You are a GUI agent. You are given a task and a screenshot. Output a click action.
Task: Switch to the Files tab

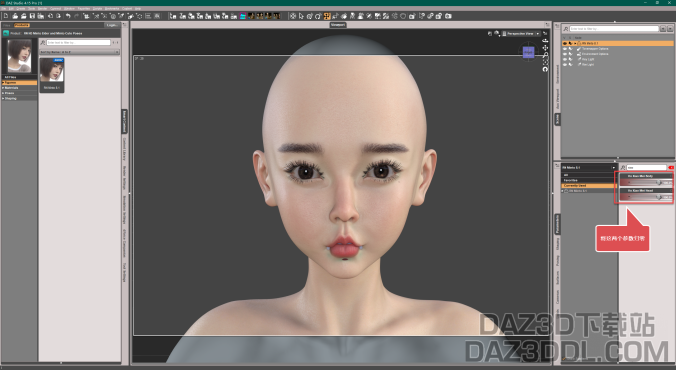7,25
